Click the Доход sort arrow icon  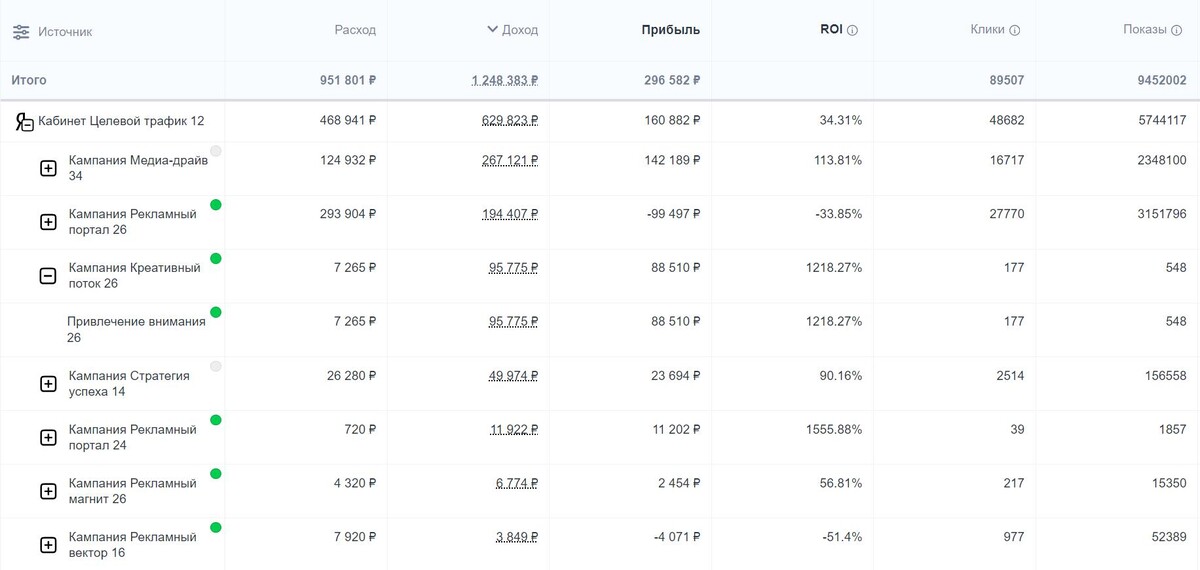point(492,30)
